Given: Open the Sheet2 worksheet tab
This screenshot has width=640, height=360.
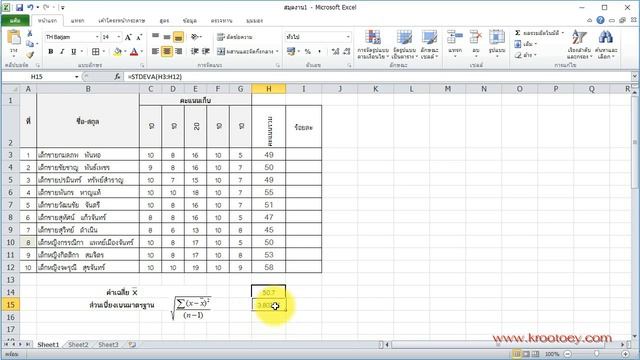Looking at the screenshot, I should pyautogui.click(x=78, y=344).
